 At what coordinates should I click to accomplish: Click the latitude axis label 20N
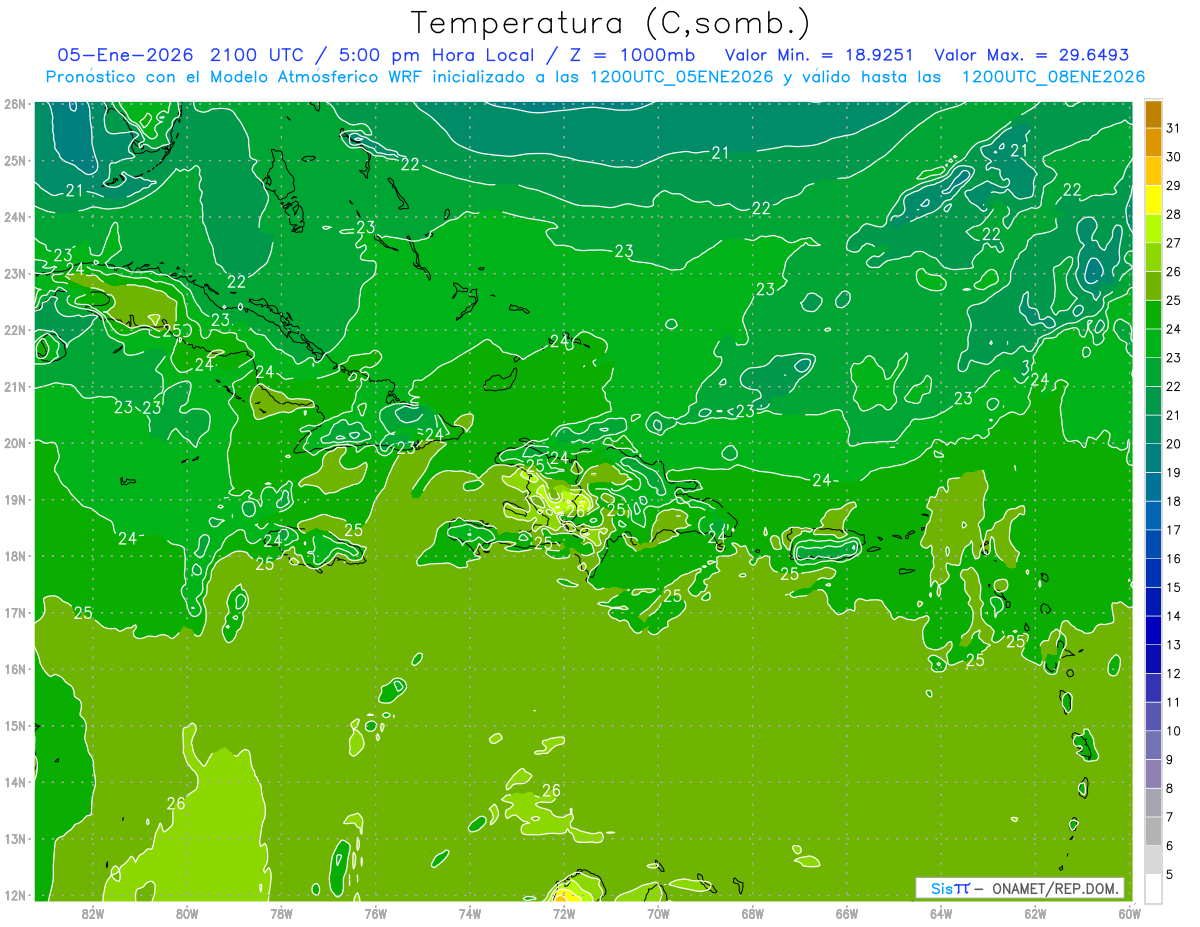[x=15, y=443]
